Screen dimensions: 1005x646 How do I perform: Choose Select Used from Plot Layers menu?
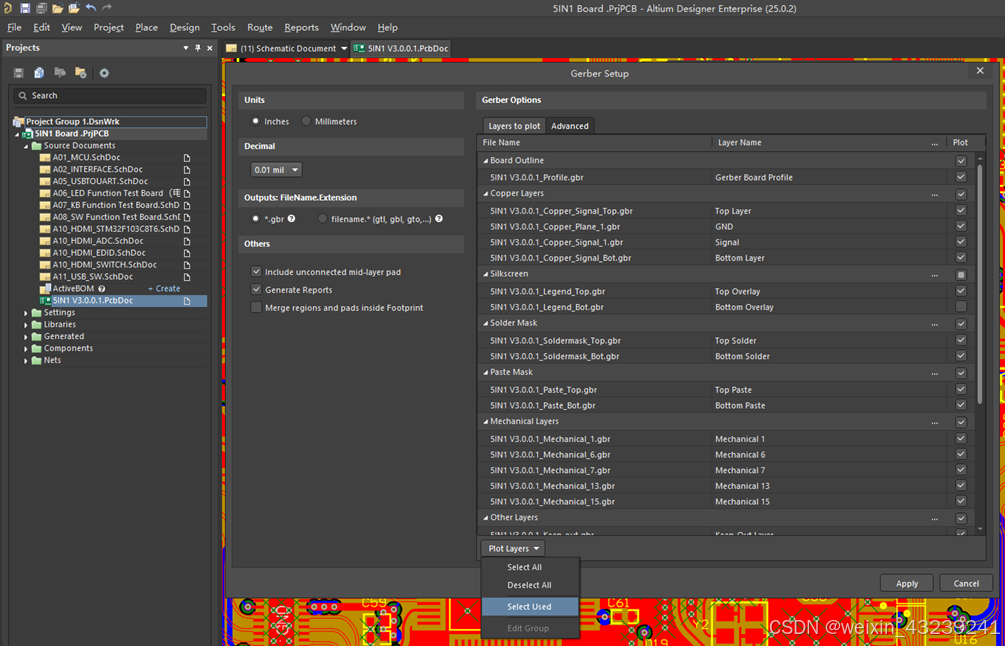click(x=529, y=607)
